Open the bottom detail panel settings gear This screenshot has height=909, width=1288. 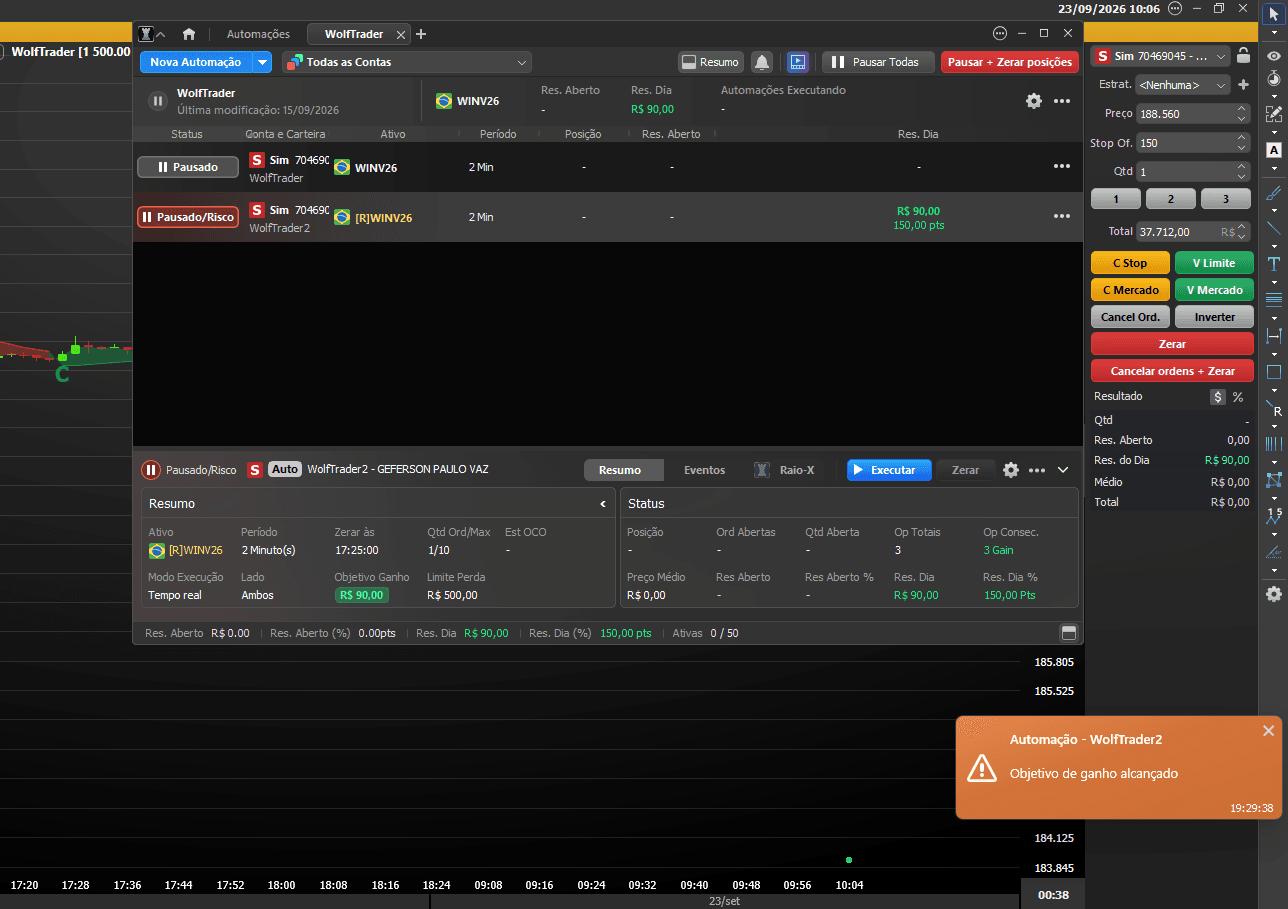(1011, 470)
